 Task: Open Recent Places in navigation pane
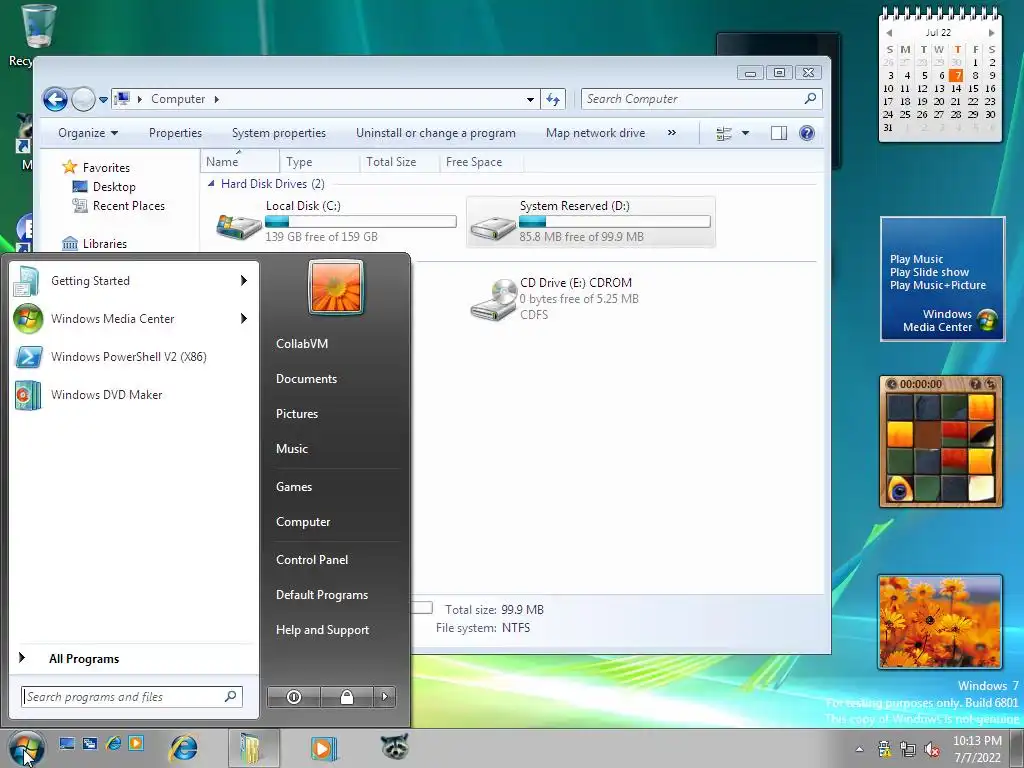(x=119, y=206)
